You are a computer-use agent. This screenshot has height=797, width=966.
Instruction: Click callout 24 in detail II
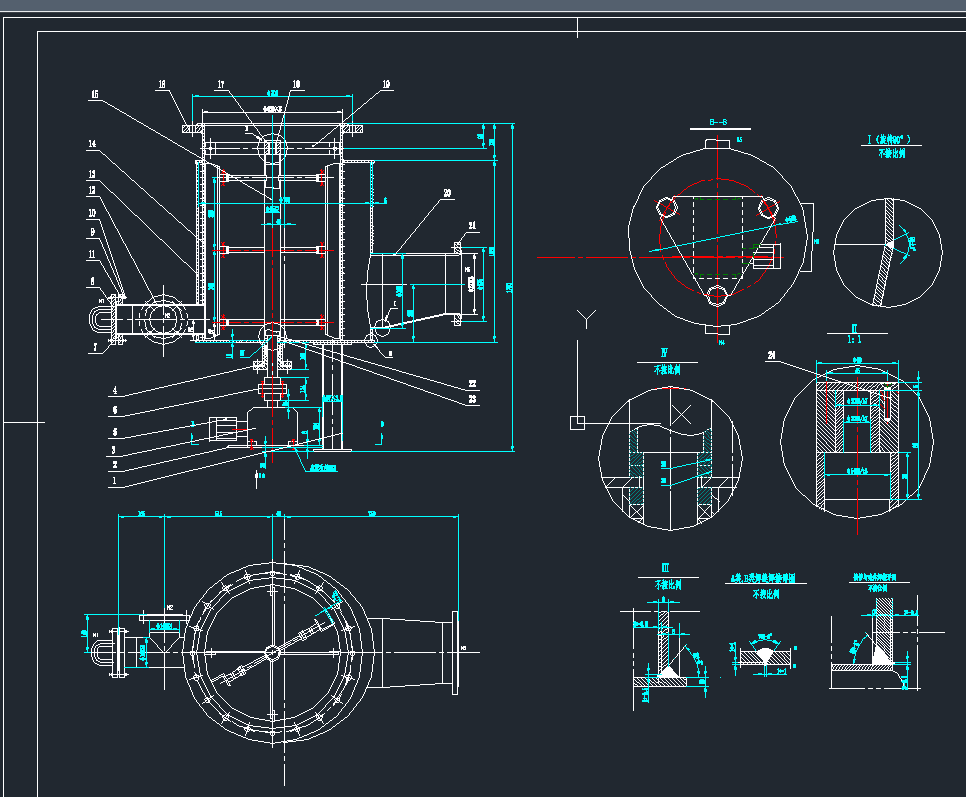(771, 355)
